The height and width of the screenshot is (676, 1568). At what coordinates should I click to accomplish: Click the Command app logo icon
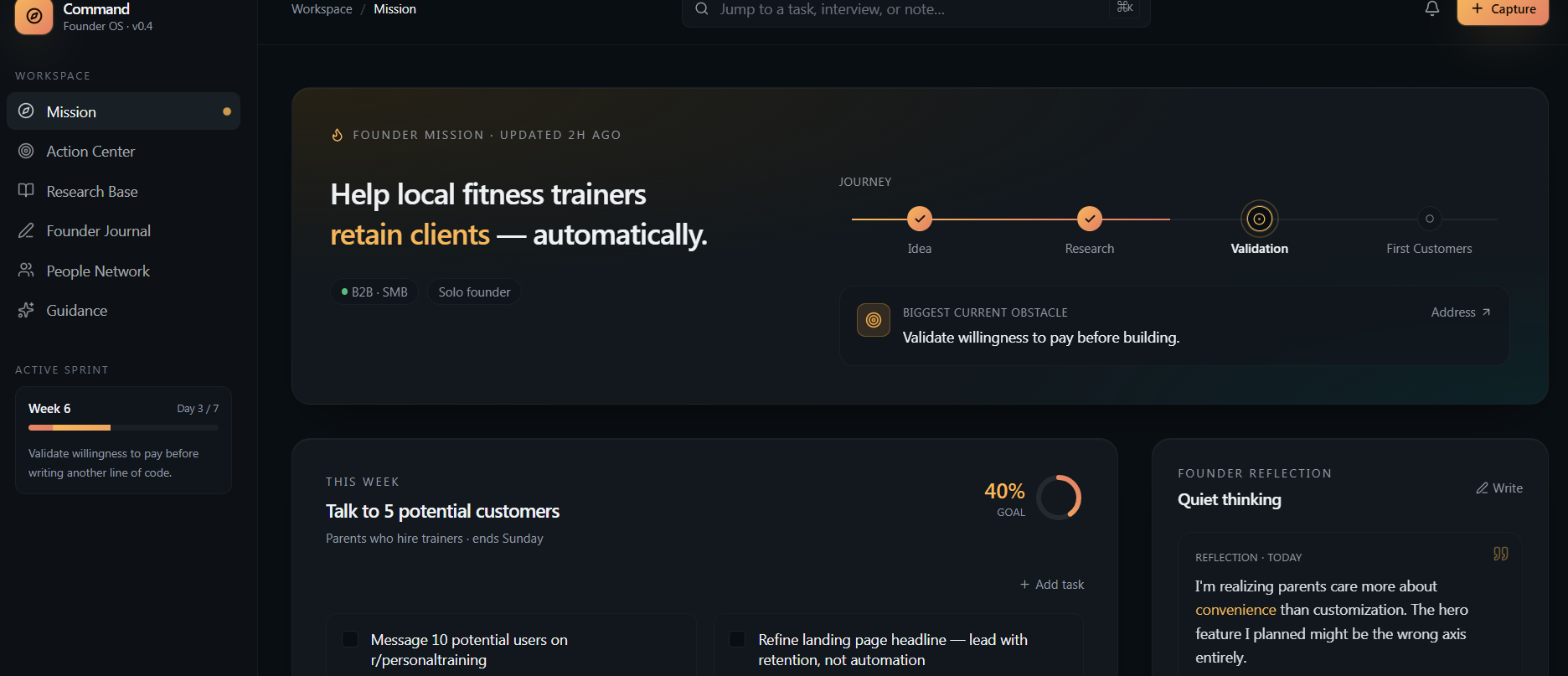(34, 15)
